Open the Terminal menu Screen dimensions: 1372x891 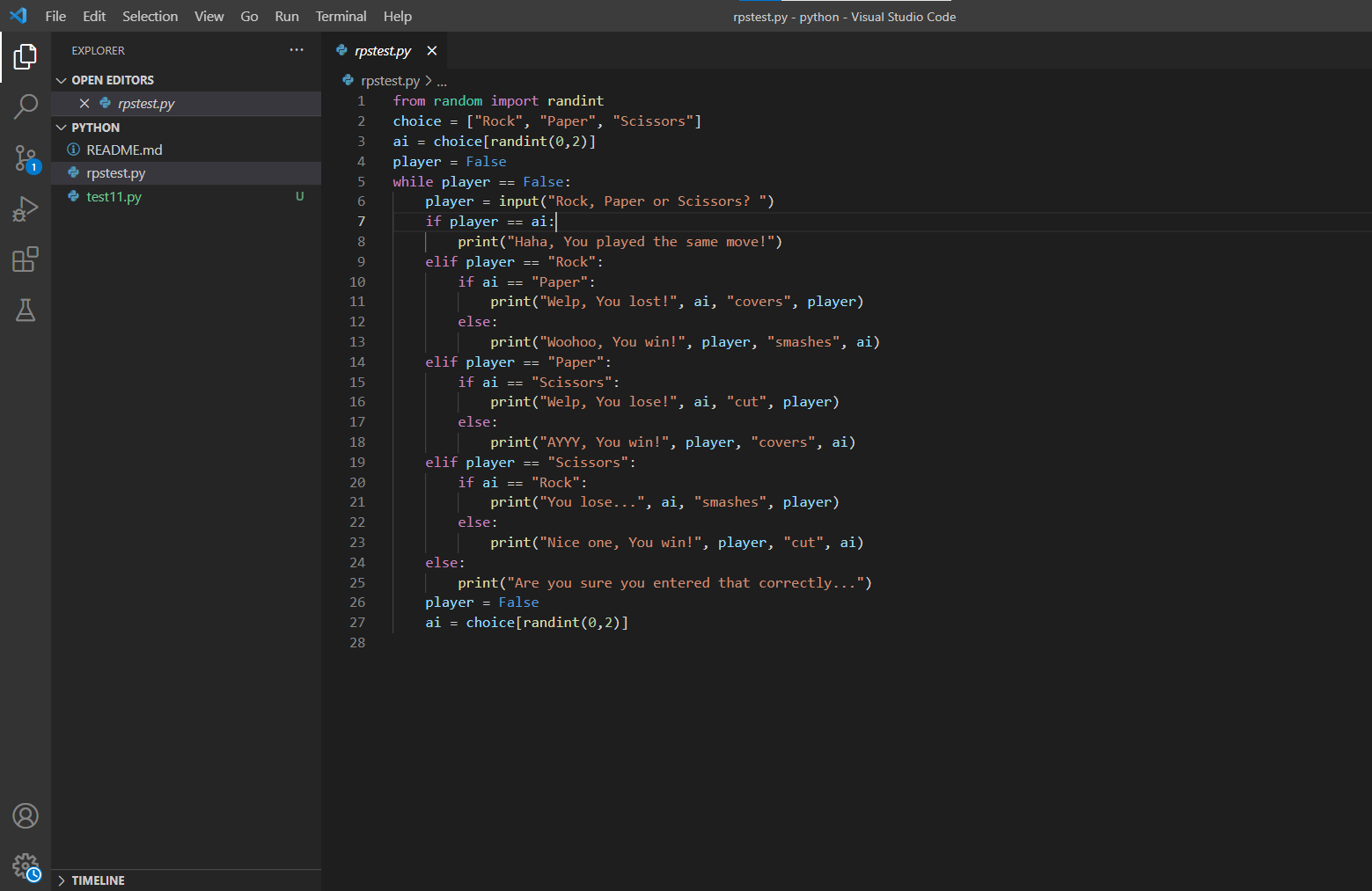(341, 16)
